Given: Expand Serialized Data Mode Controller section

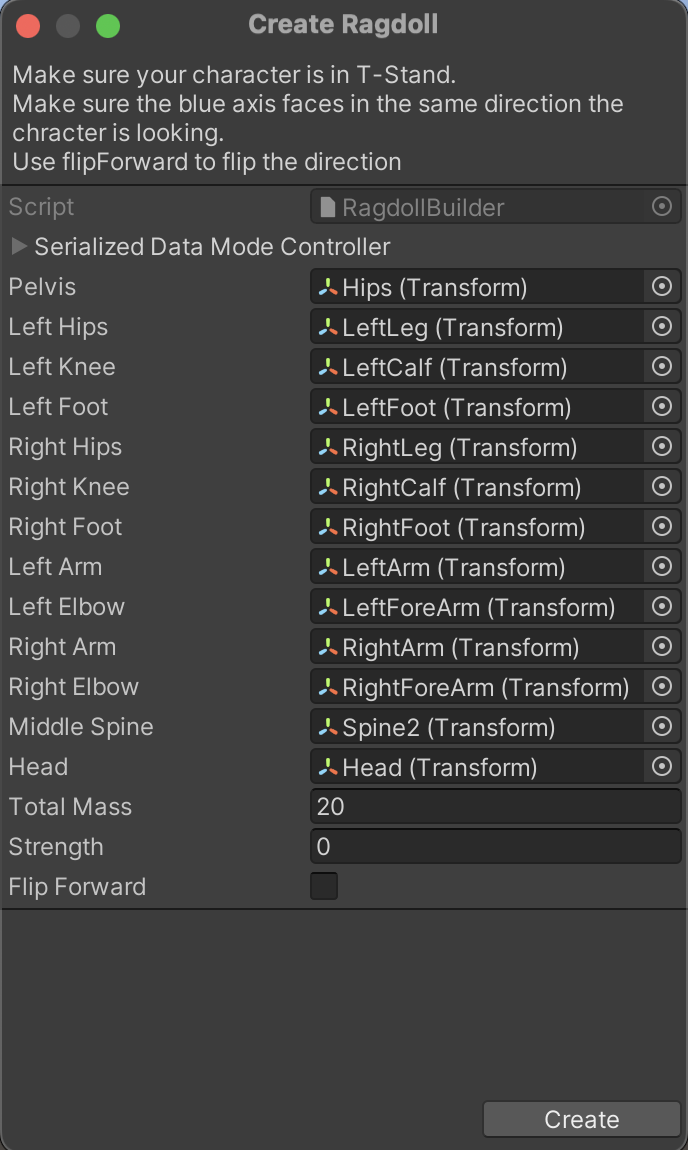Looking at the screenshot, I should [x=19, y=247].
